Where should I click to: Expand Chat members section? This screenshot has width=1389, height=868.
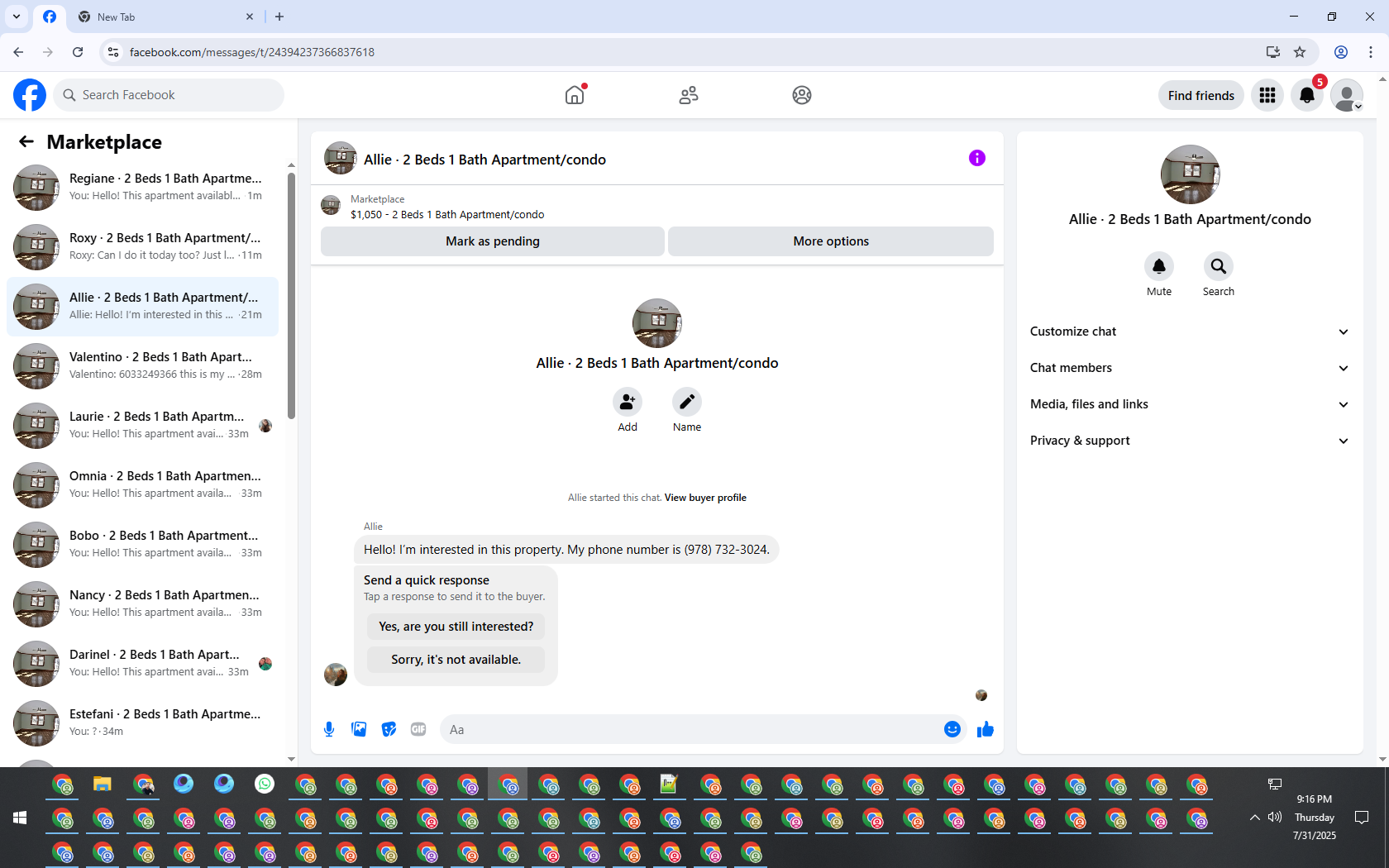click(x=1190, y=368)
